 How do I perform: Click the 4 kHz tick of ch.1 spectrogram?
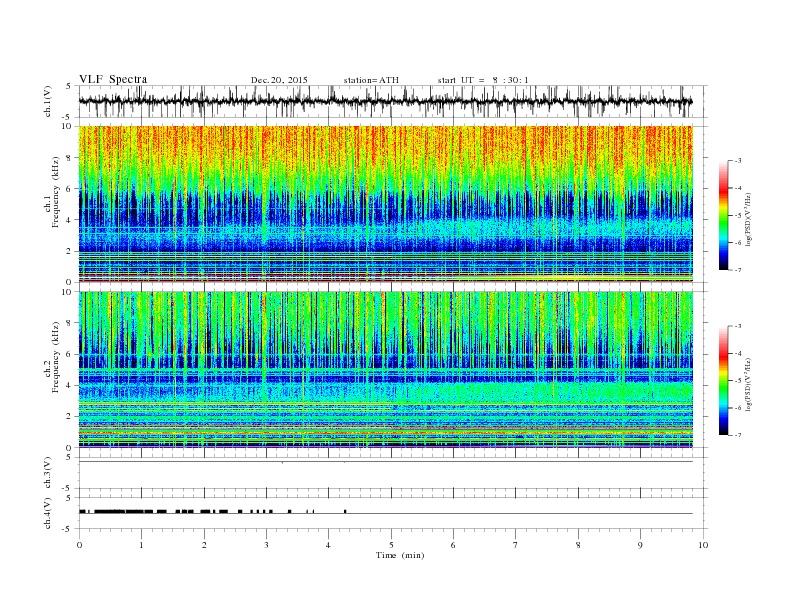pos(70,220)
